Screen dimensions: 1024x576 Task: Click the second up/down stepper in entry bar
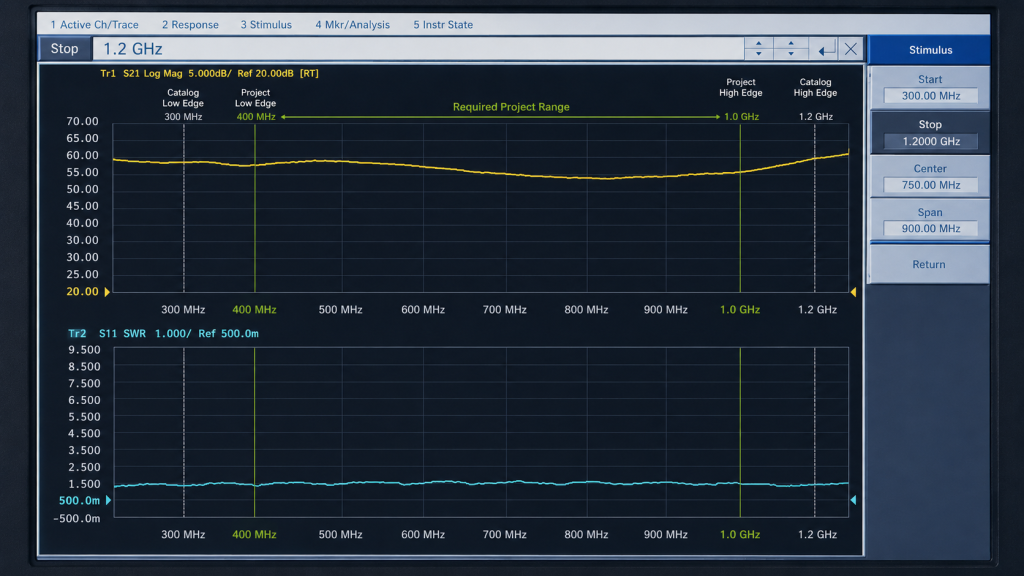point(791,49)
